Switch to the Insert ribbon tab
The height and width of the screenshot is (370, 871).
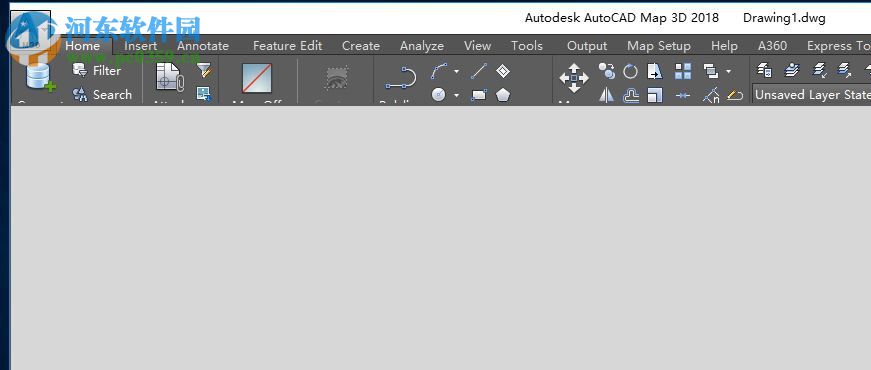click(x=141, y=46)
